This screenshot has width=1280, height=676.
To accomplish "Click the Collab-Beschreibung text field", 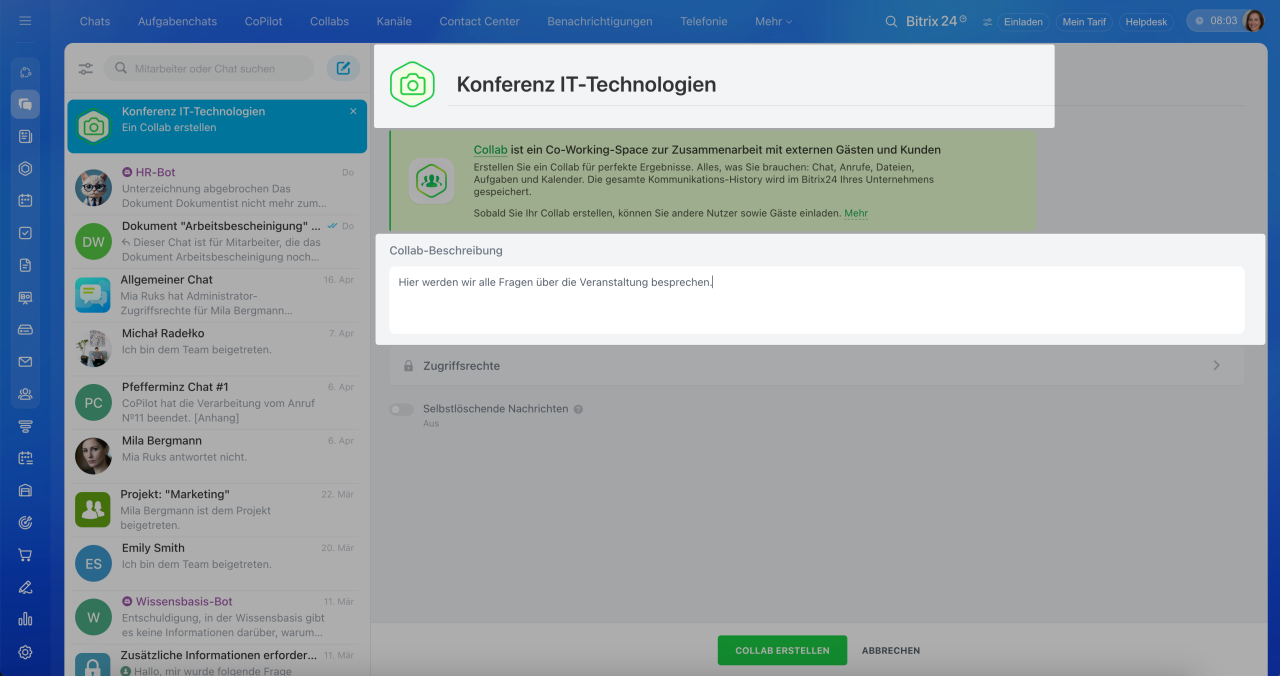I will [816, 299].
